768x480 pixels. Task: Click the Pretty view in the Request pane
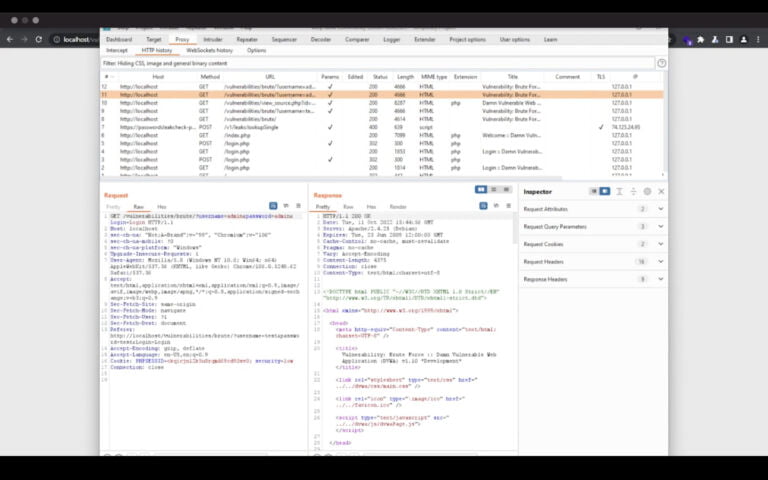[115, 206]
